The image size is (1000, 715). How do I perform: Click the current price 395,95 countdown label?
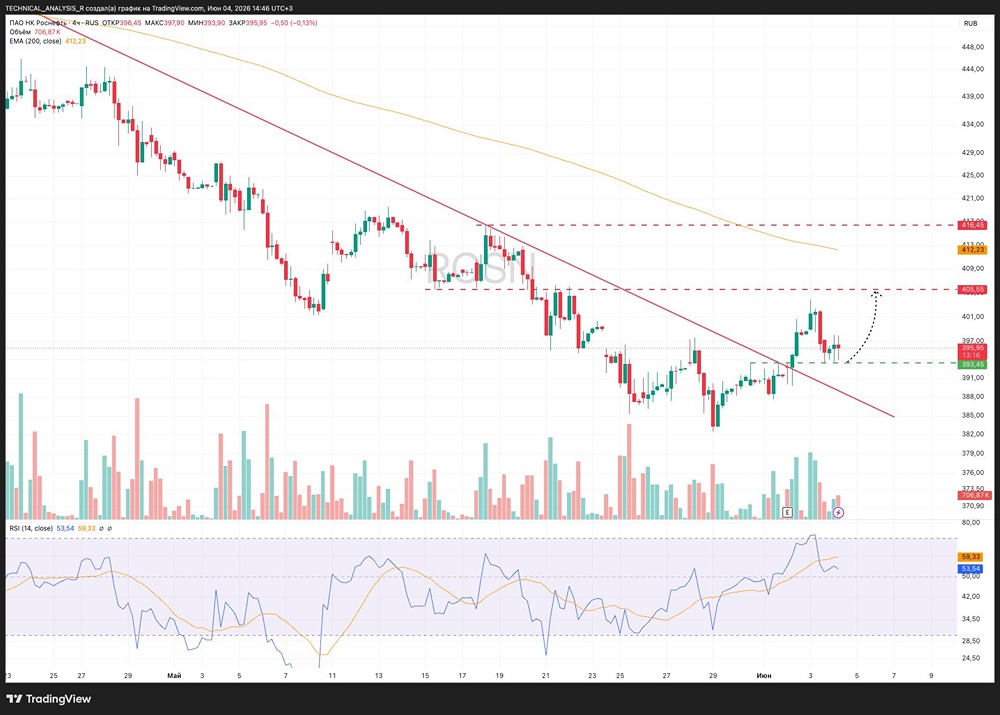point(972,351)
